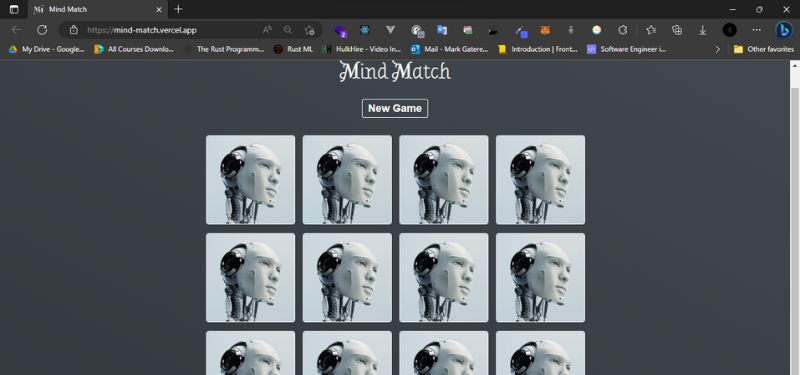Flip the first card in row two

click(x=250, y=278)
